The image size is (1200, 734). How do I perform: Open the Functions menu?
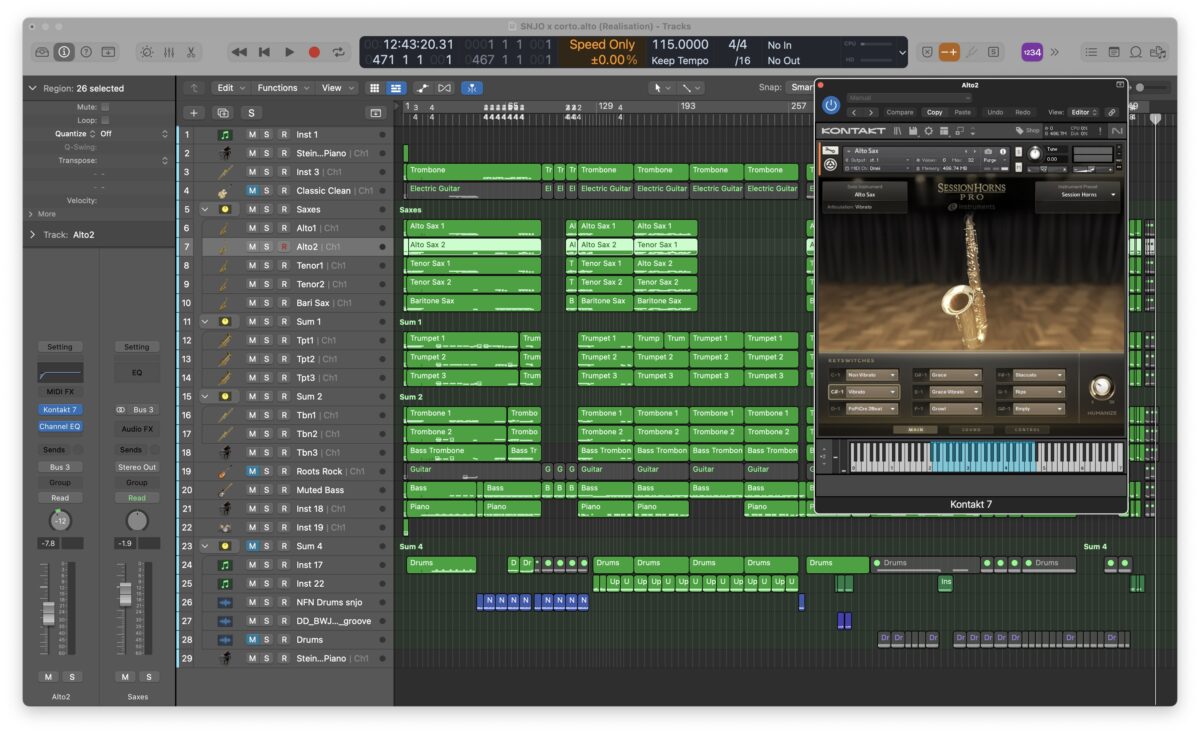(x=283, y=88)
